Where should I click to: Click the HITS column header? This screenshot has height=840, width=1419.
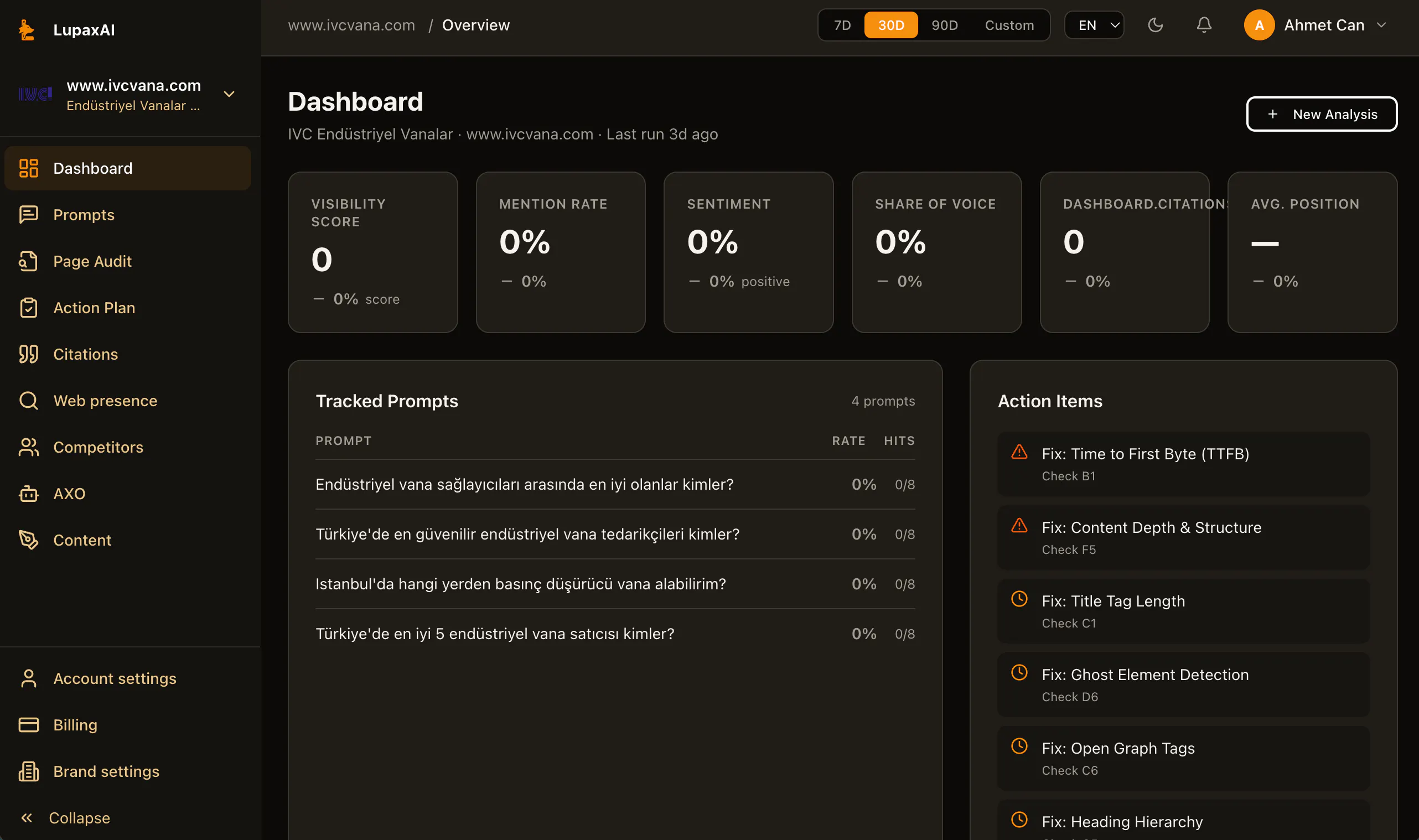pyautogui.click(x=899, y=440)
